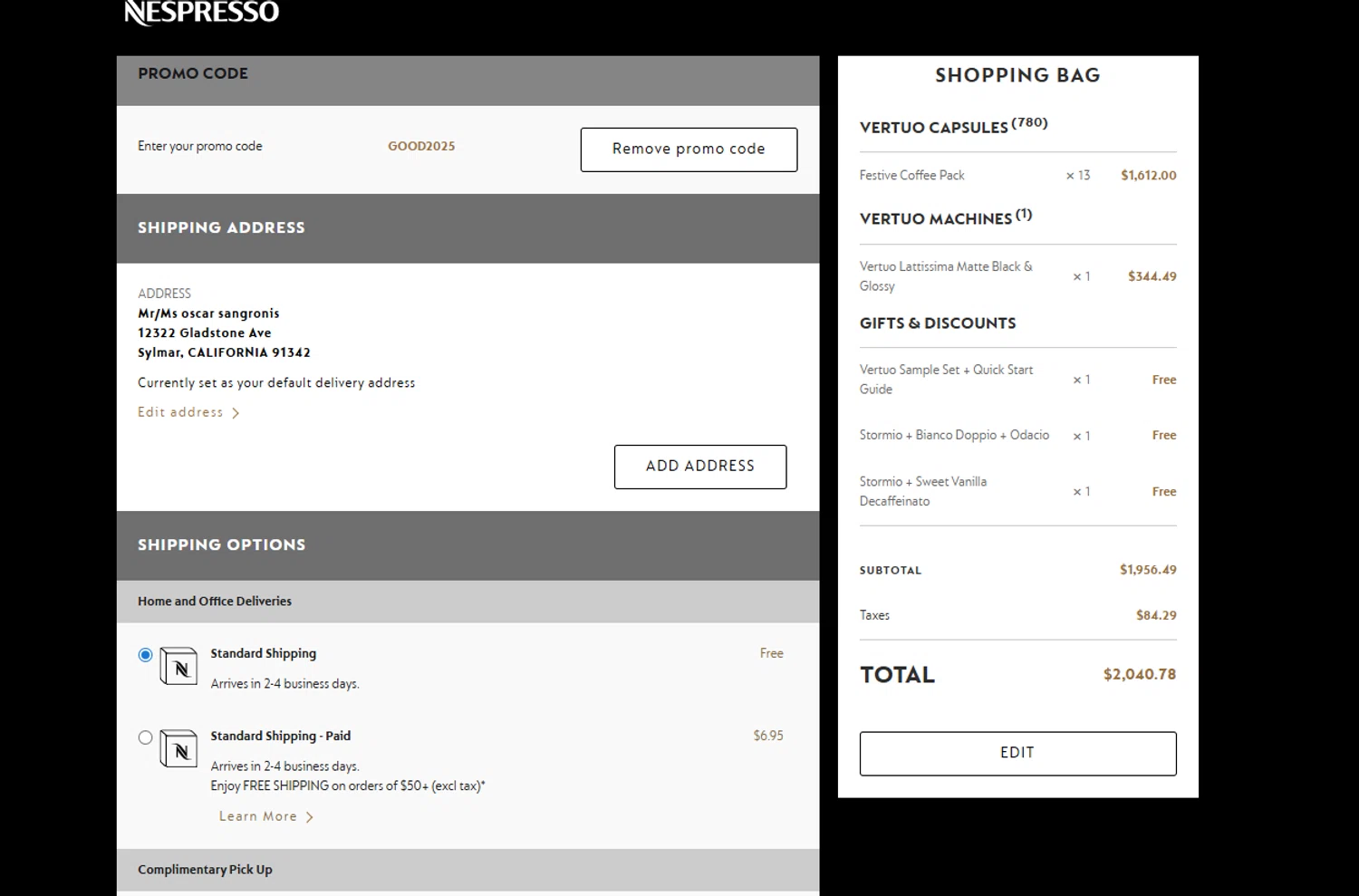
Task: Click Vertuo Lattissima Matte Black & Glossy item
Action: pos(946,276)
